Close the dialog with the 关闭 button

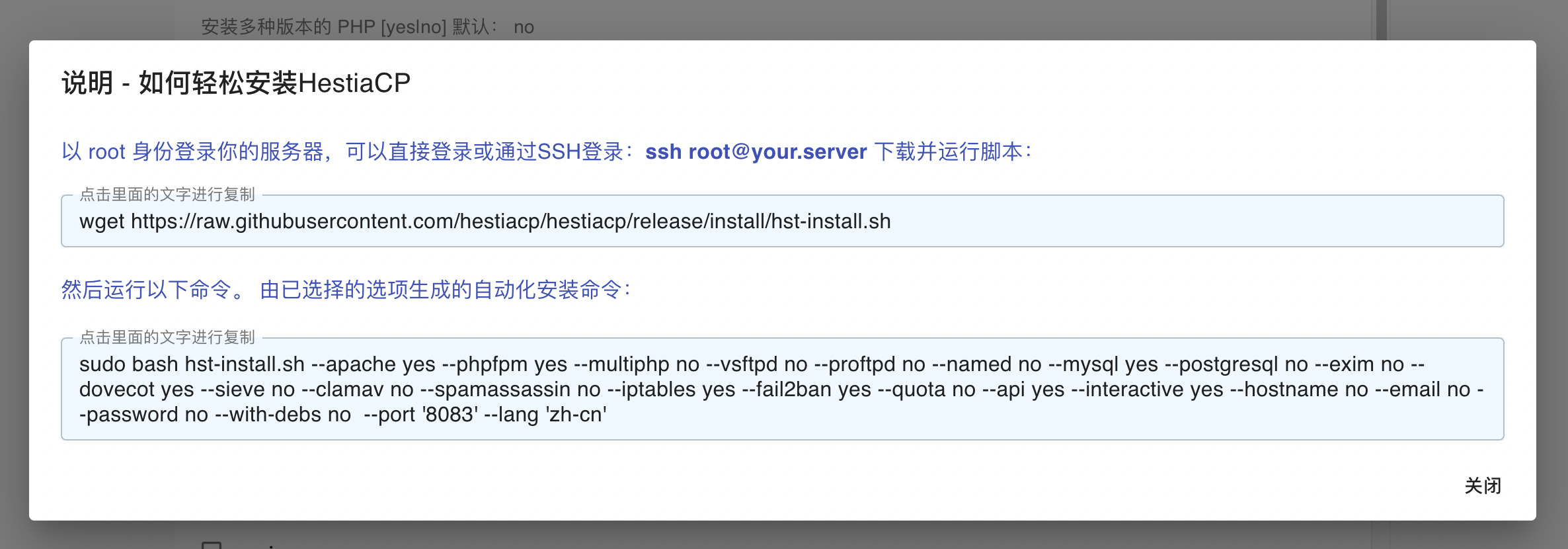coord(1482,486)
